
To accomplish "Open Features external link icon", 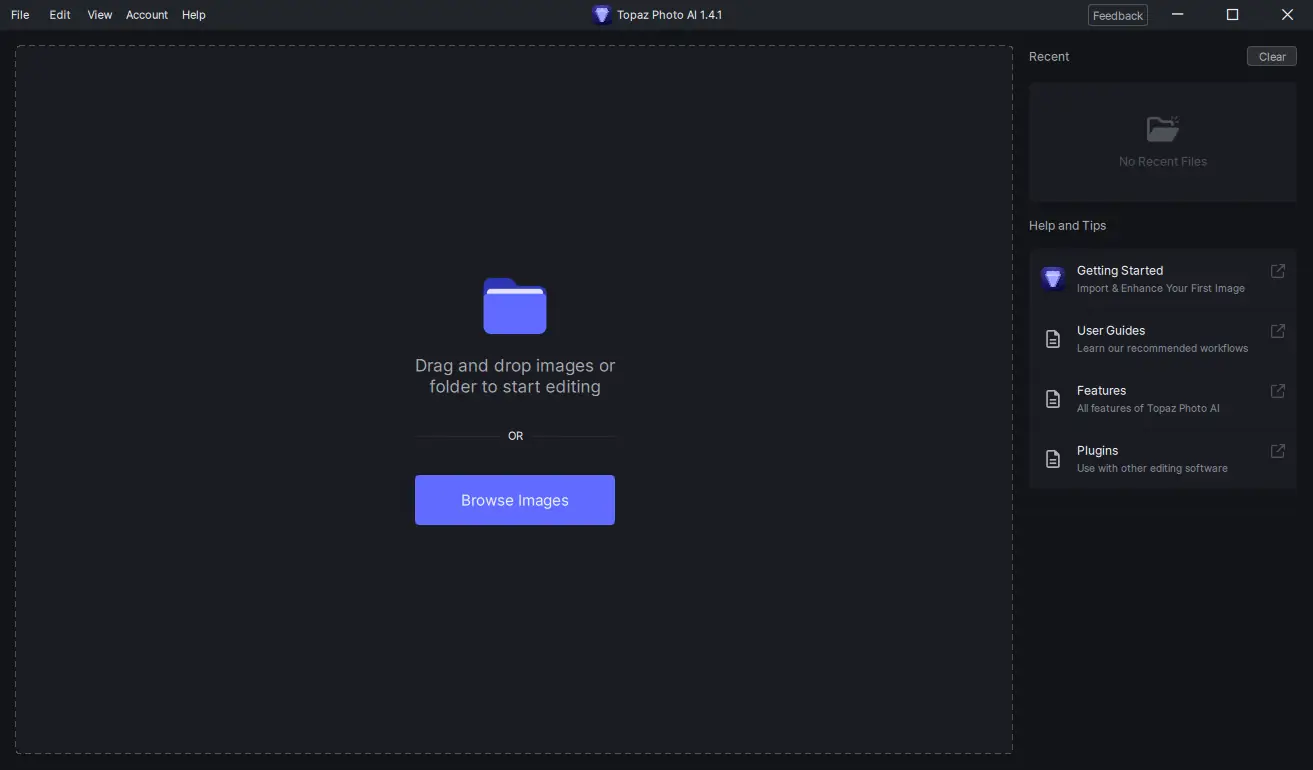I will tap(1278, 391).
